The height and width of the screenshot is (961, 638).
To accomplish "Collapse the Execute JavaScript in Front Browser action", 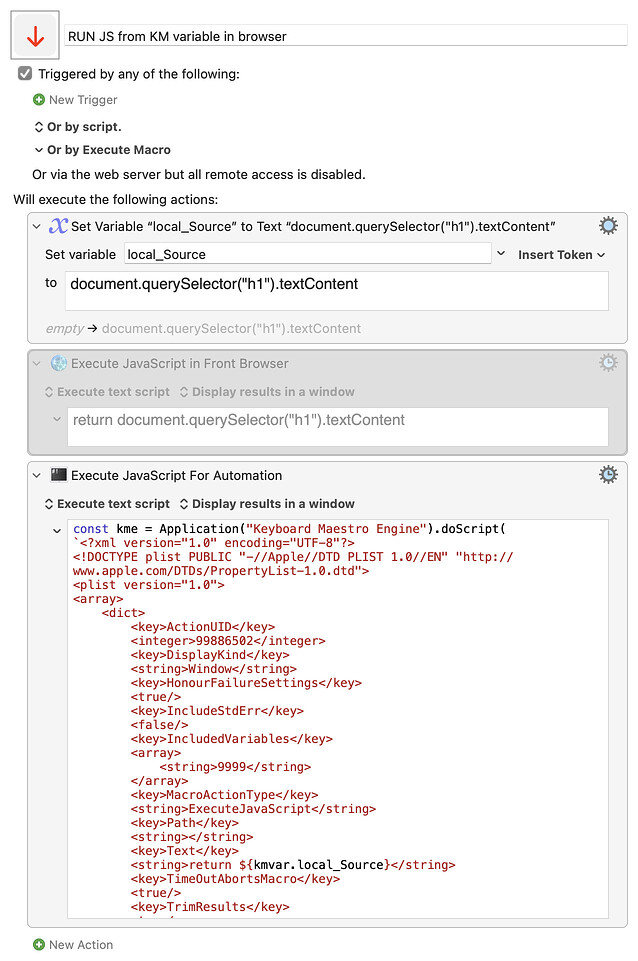I will pos(37,363).
